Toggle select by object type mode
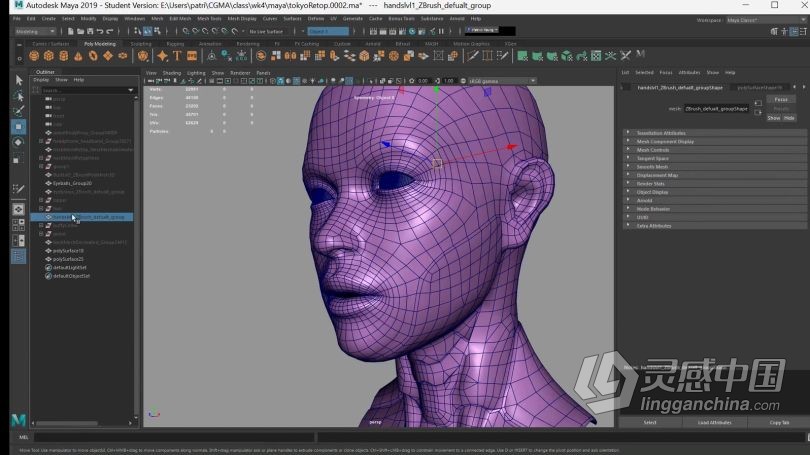Screen dimensions: 810x455 pyautogui.click(x=148, y=32)
